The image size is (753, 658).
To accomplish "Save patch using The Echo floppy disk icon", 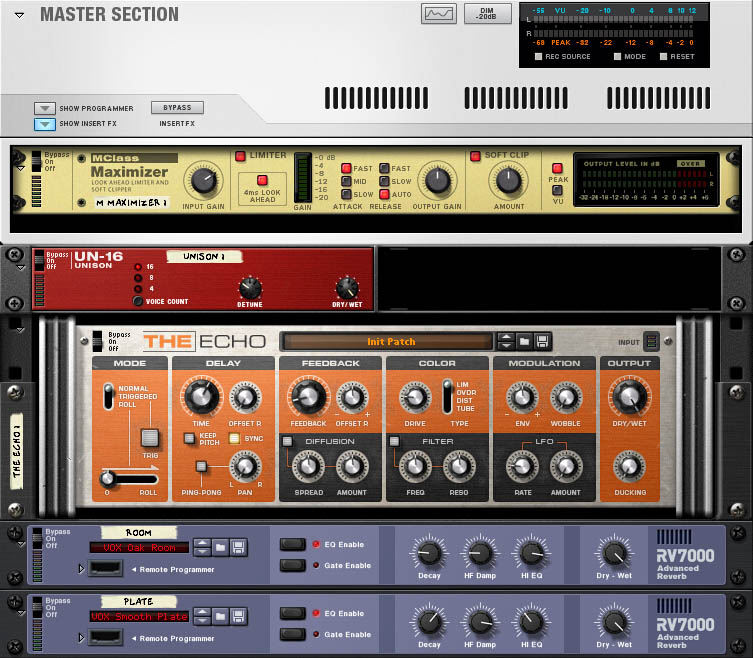I will coord(542,341).
